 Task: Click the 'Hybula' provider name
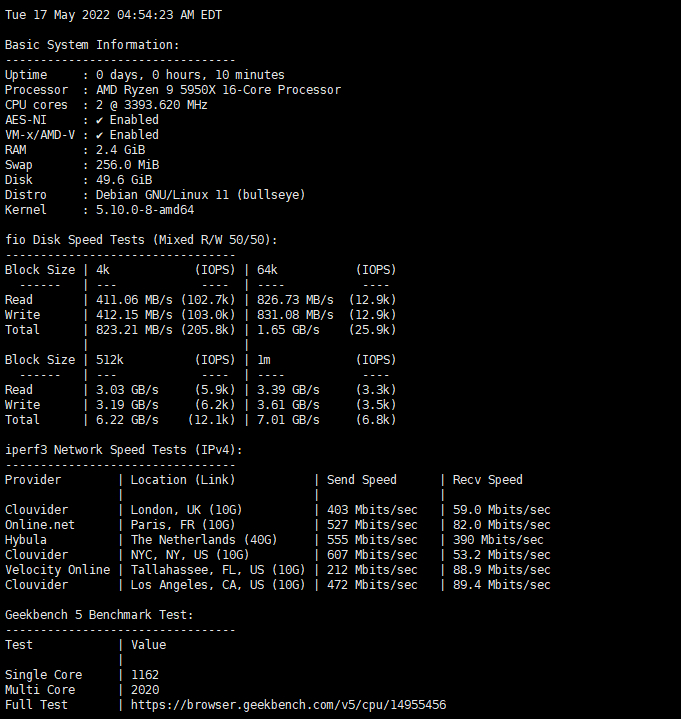coord(26,540)
